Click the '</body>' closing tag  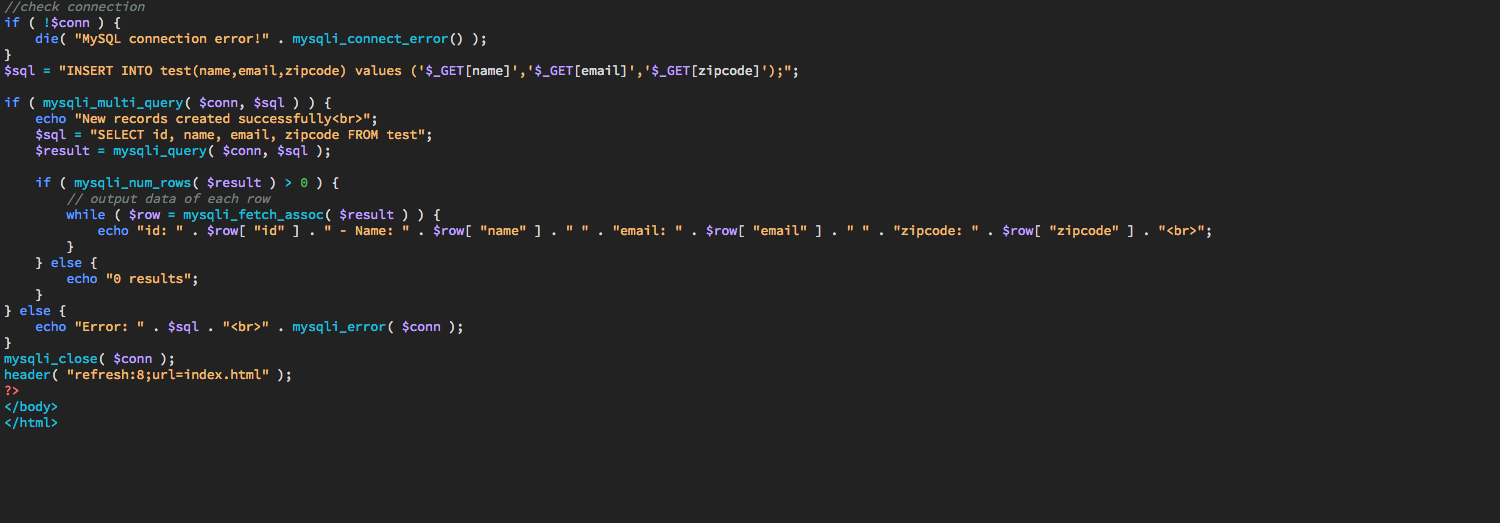click(31, 407)
